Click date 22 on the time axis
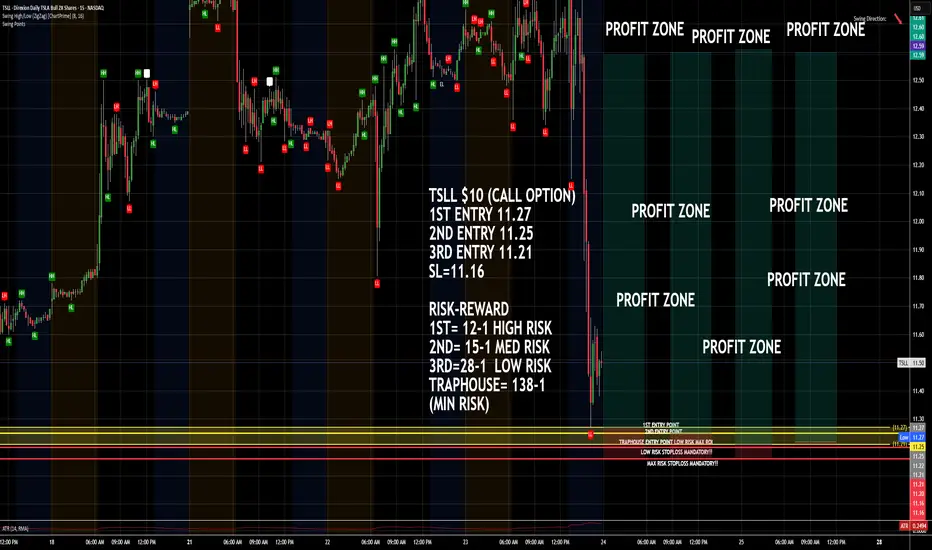 pyautogui.click(x=328, y=542)
